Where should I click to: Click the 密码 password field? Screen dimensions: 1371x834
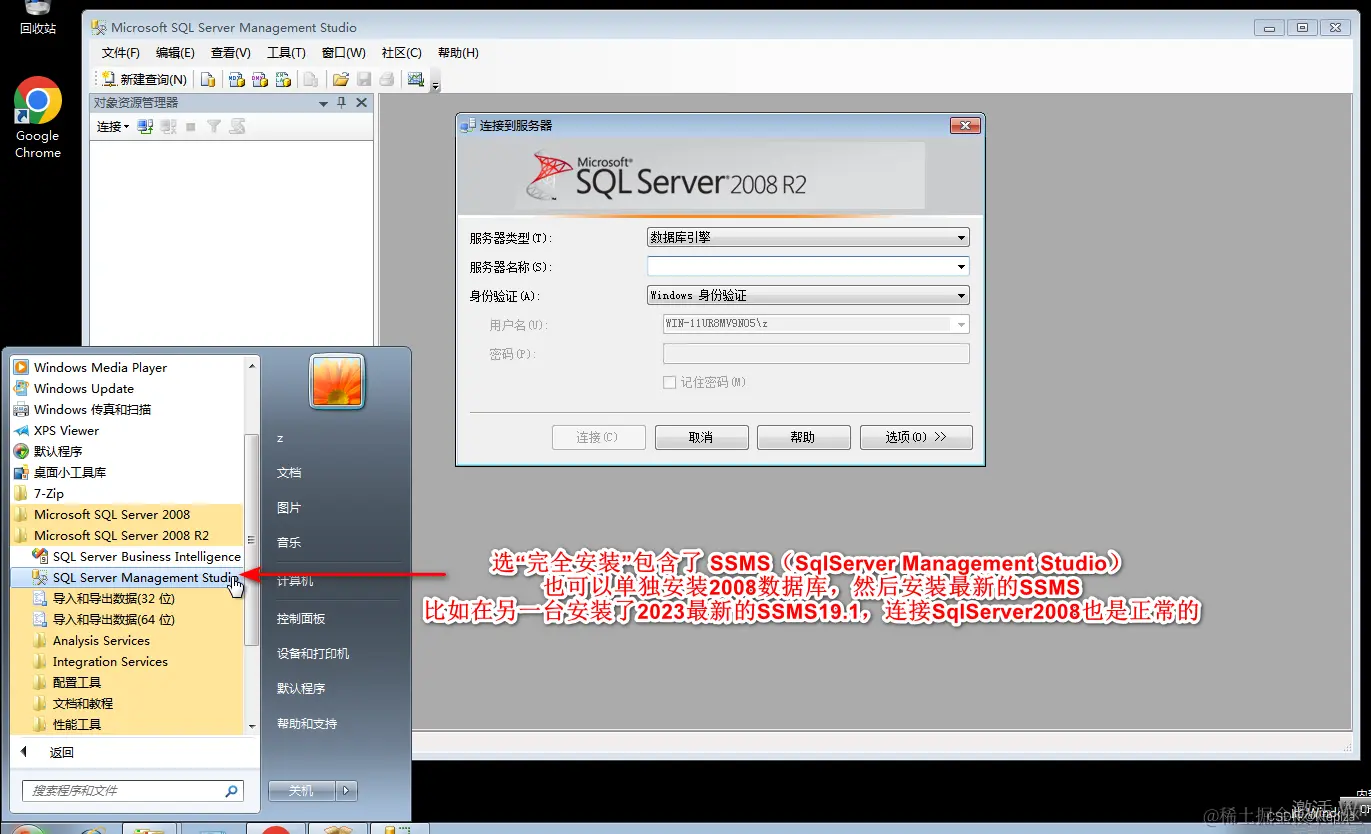[816, 353]
